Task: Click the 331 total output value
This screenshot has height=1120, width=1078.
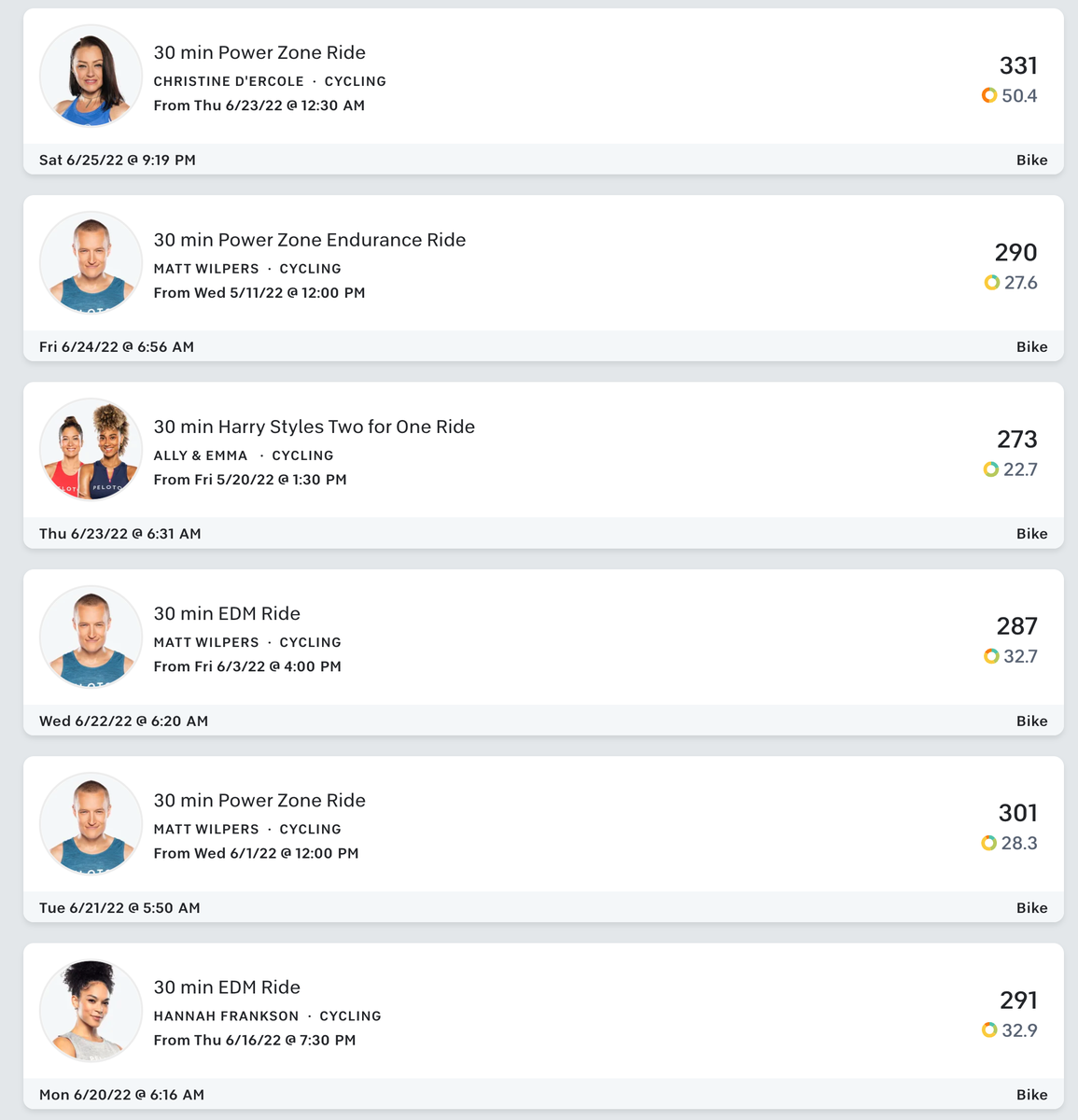Action: click(x=1018, y=65)
